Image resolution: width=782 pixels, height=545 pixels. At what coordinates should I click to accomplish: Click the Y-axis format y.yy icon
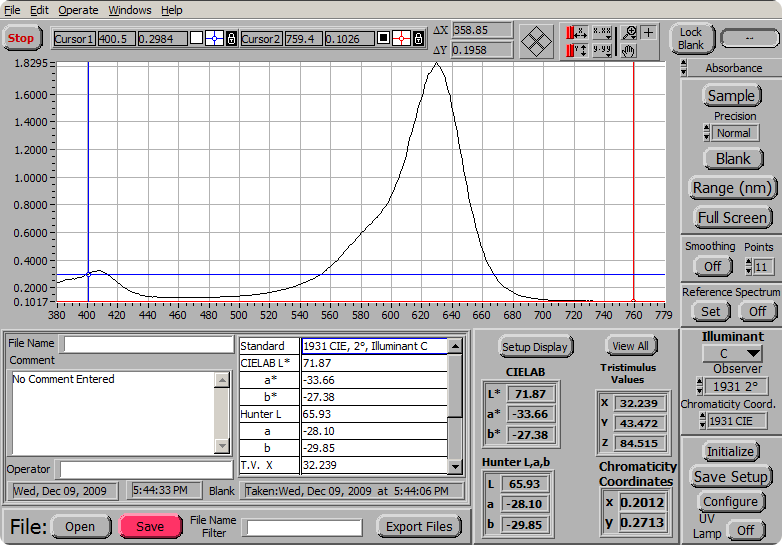pyautogui.click(x=602, y=50)
